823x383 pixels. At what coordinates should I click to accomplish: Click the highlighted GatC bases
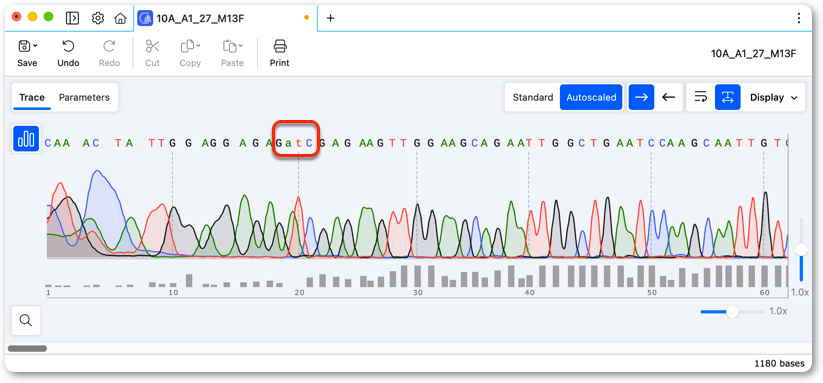(x=295, y=142)
